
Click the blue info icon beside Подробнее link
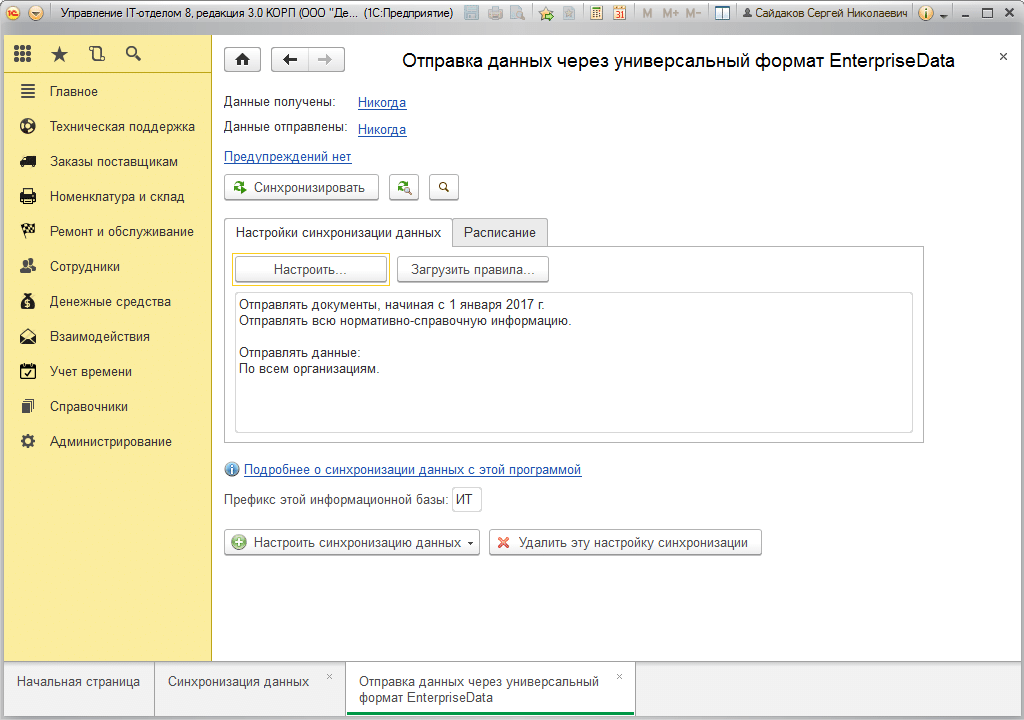231,469
